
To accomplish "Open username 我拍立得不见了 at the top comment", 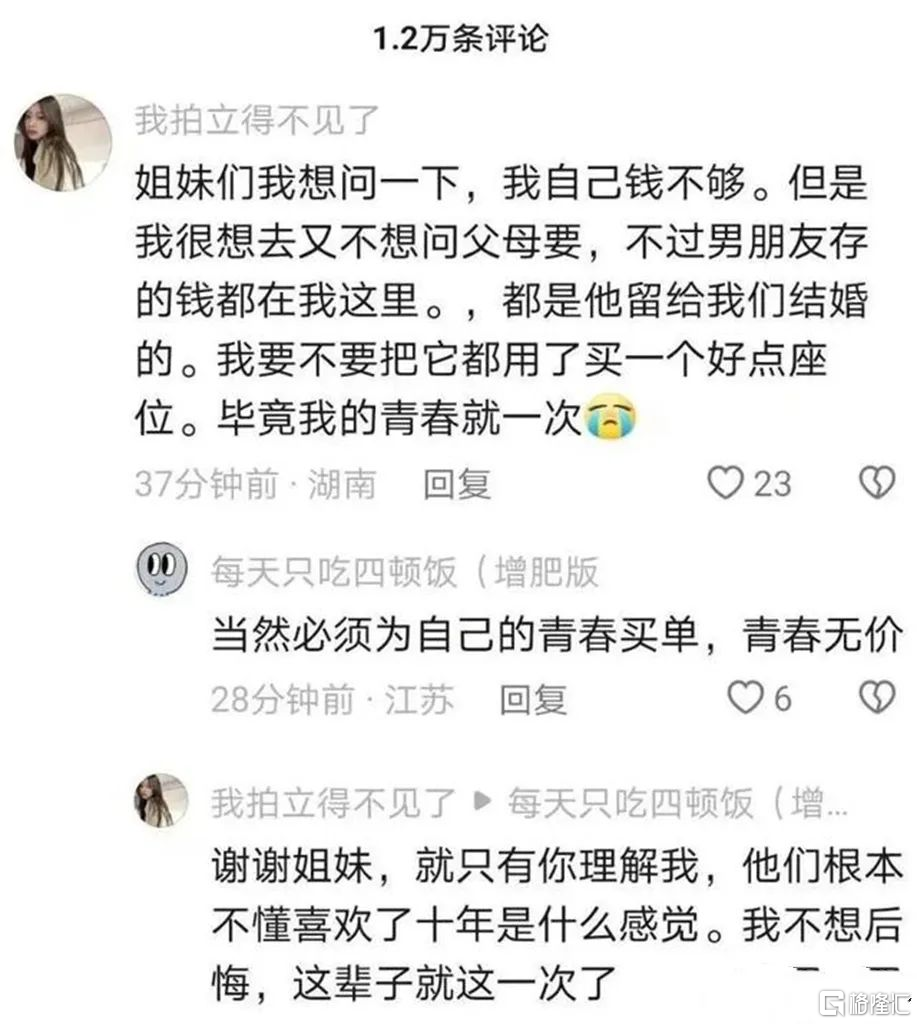I will [x=257, y=120].
